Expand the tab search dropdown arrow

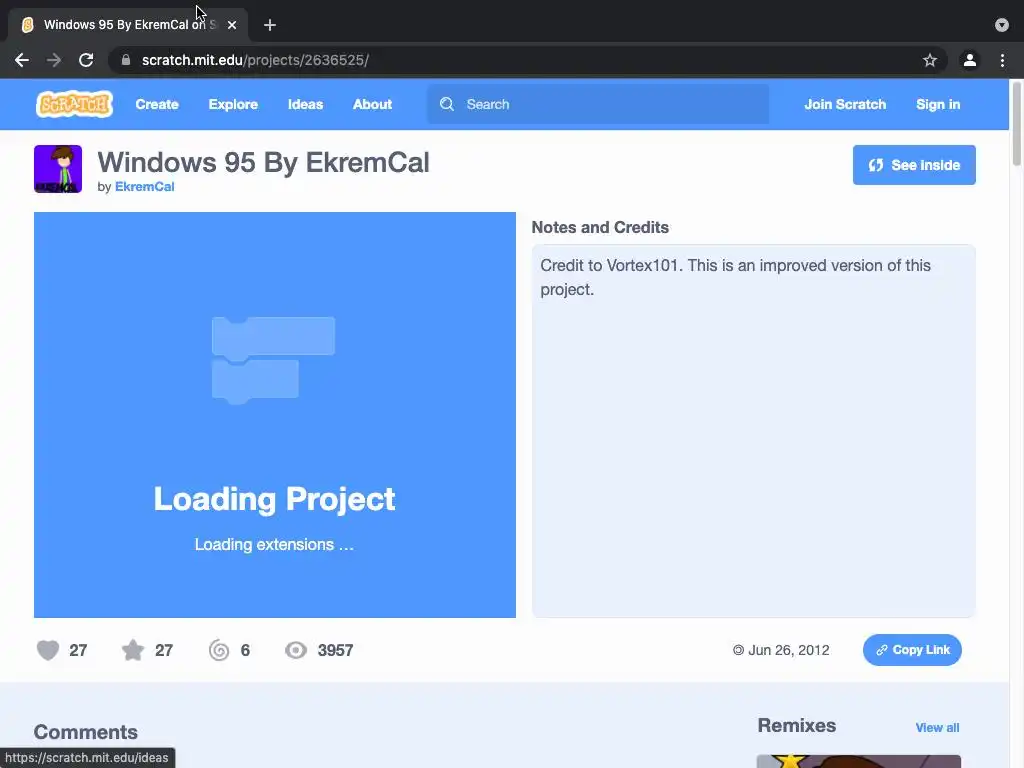click(x=1002, y=25)
